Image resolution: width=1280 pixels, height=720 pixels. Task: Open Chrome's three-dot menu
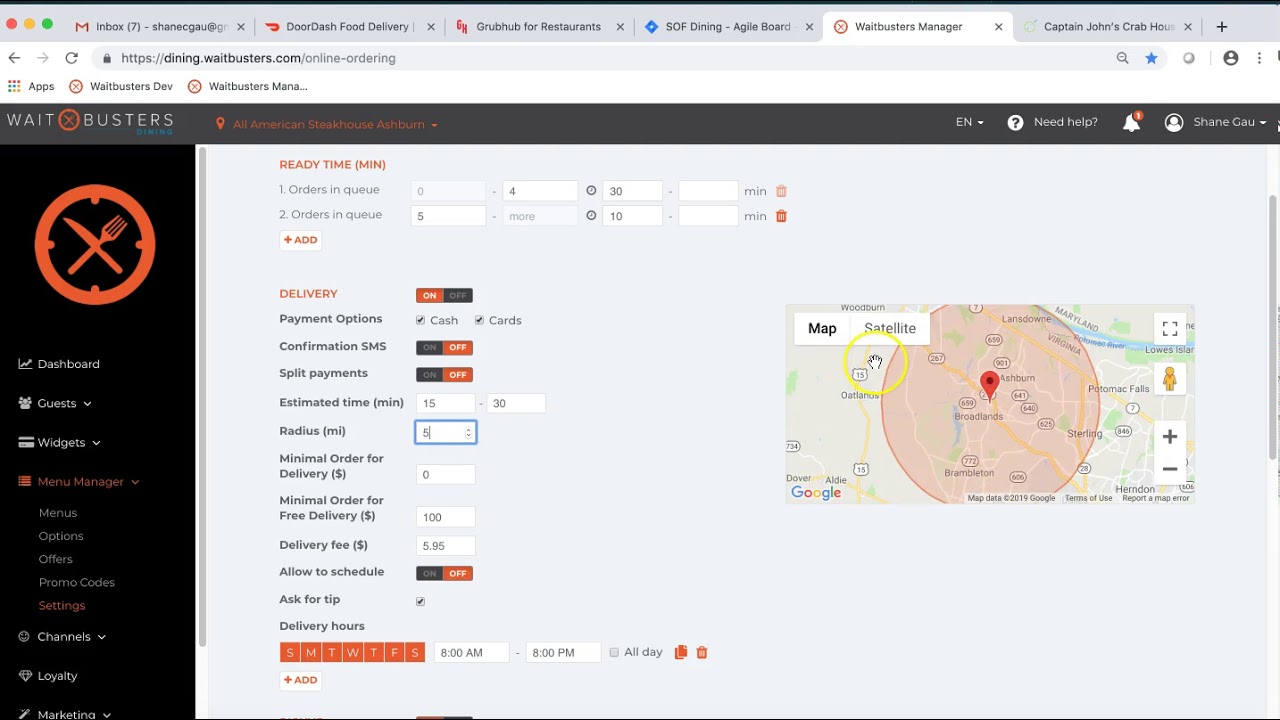coord(1260,58)
